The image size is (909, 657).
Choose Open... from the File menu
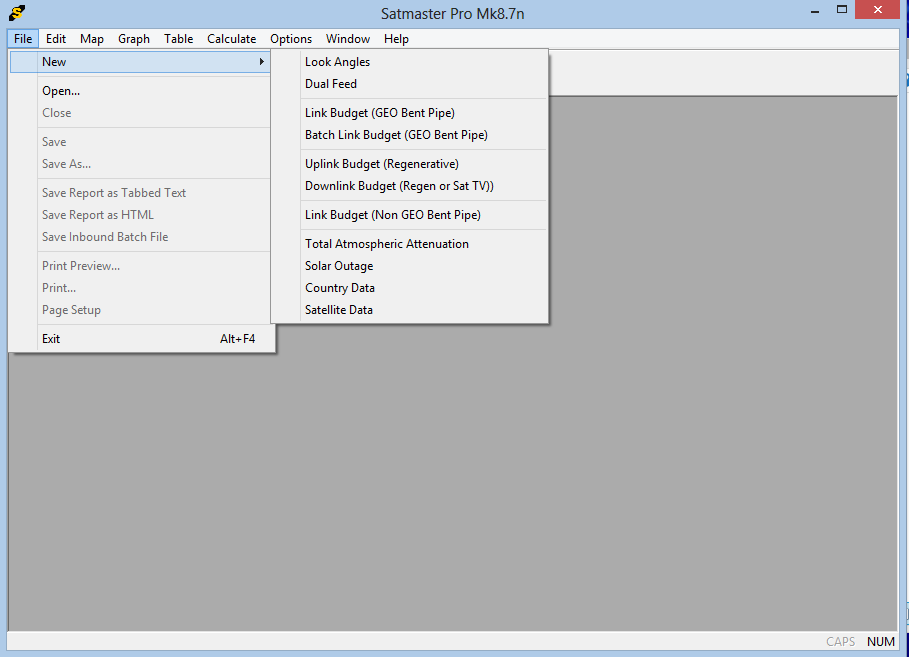coord(140,91)
